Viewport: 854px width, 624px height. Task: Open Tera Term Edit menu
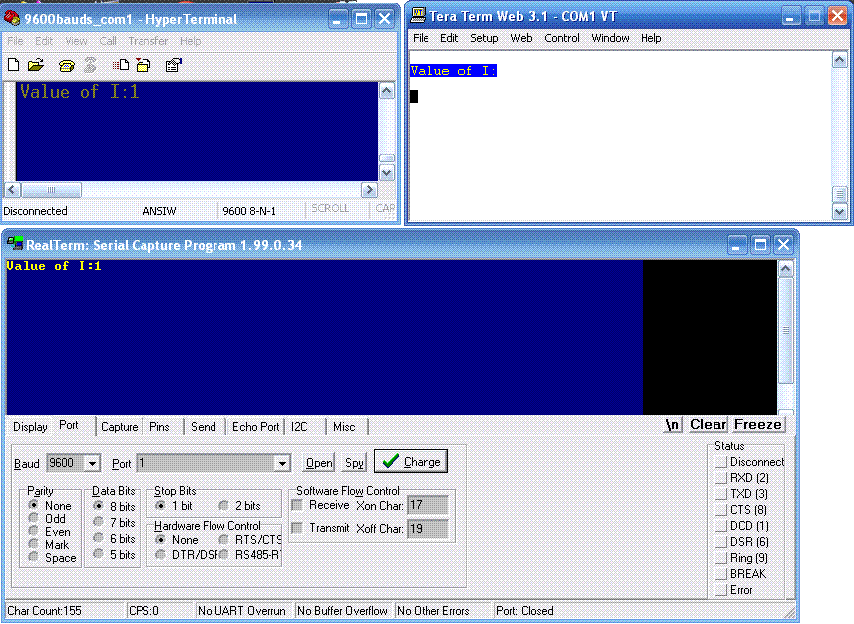(449, 38)
